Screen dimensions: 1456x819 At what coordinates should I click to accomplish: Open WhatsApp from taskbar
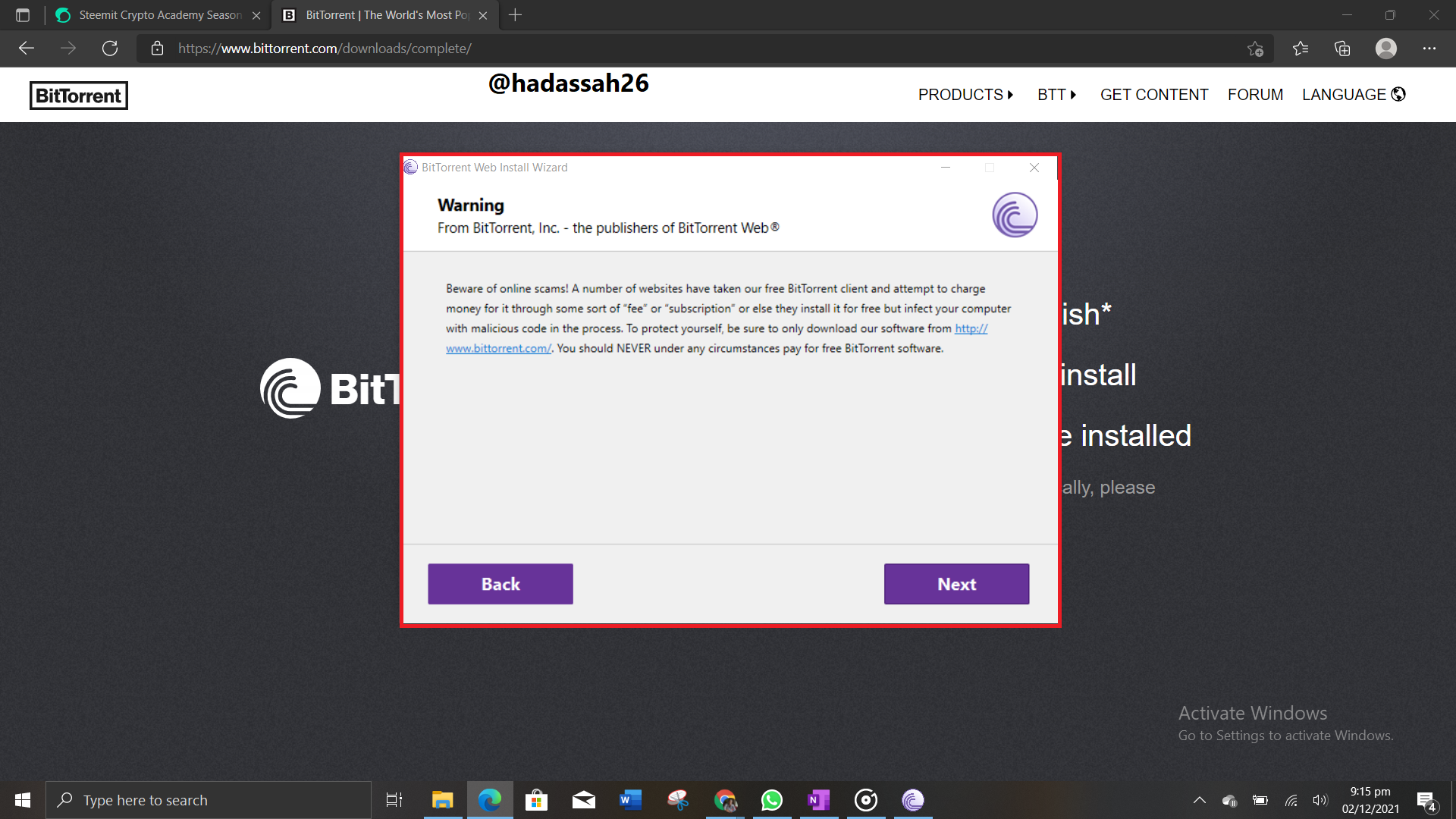point(772,800)
